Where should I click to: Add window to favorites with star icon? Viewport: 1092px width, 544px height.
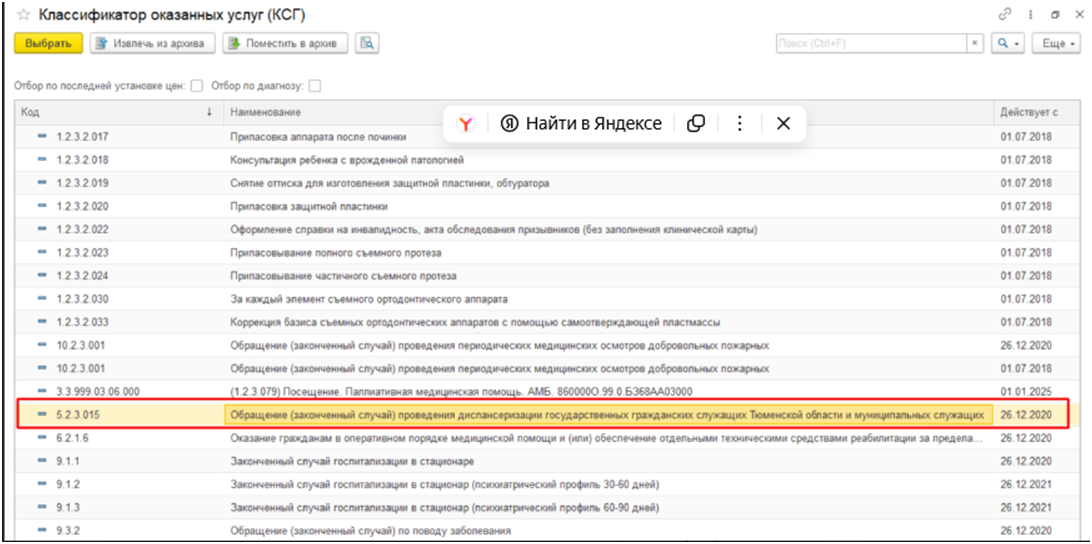tap(23, 16)
